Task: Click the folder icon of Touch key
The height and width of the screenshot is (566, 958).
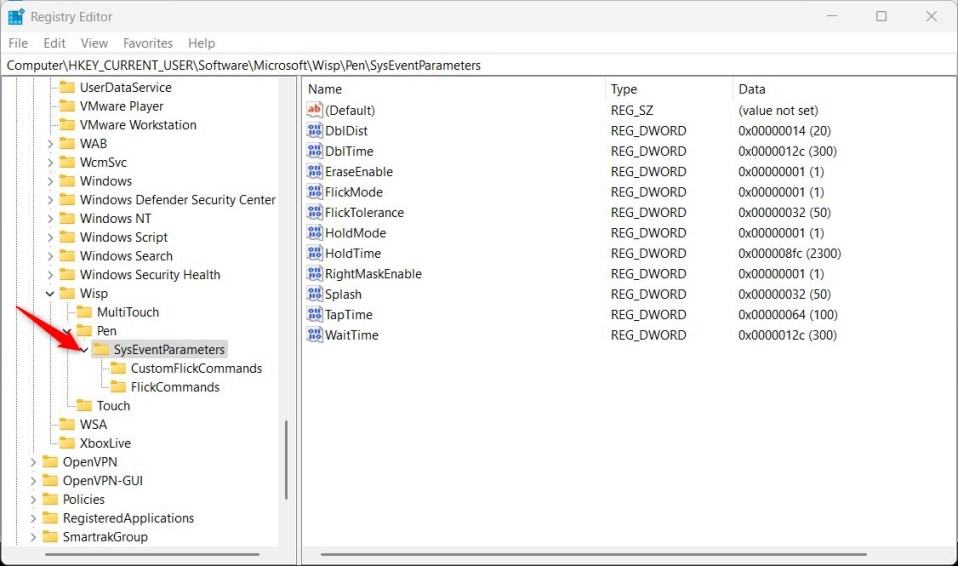Action: [x=84, y=405]
